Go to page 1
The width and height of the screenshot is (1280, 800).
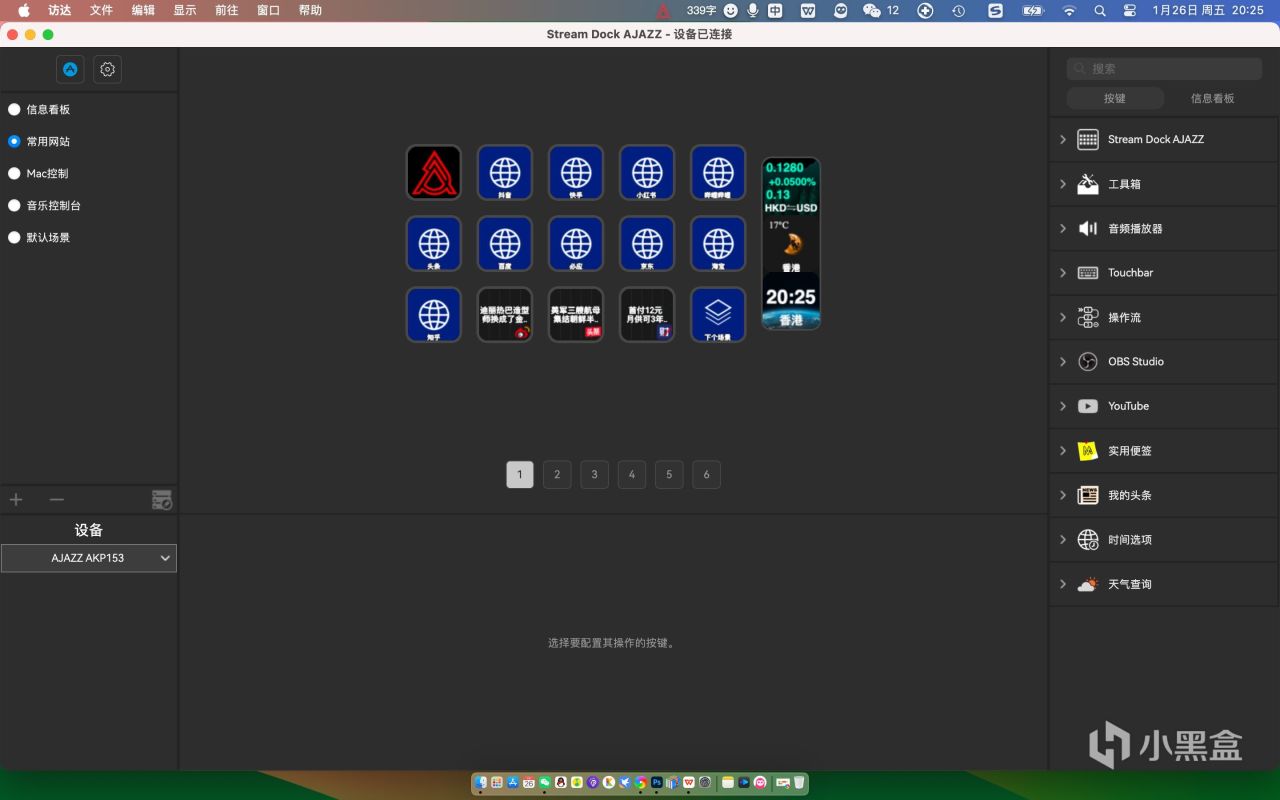[520, 474]
